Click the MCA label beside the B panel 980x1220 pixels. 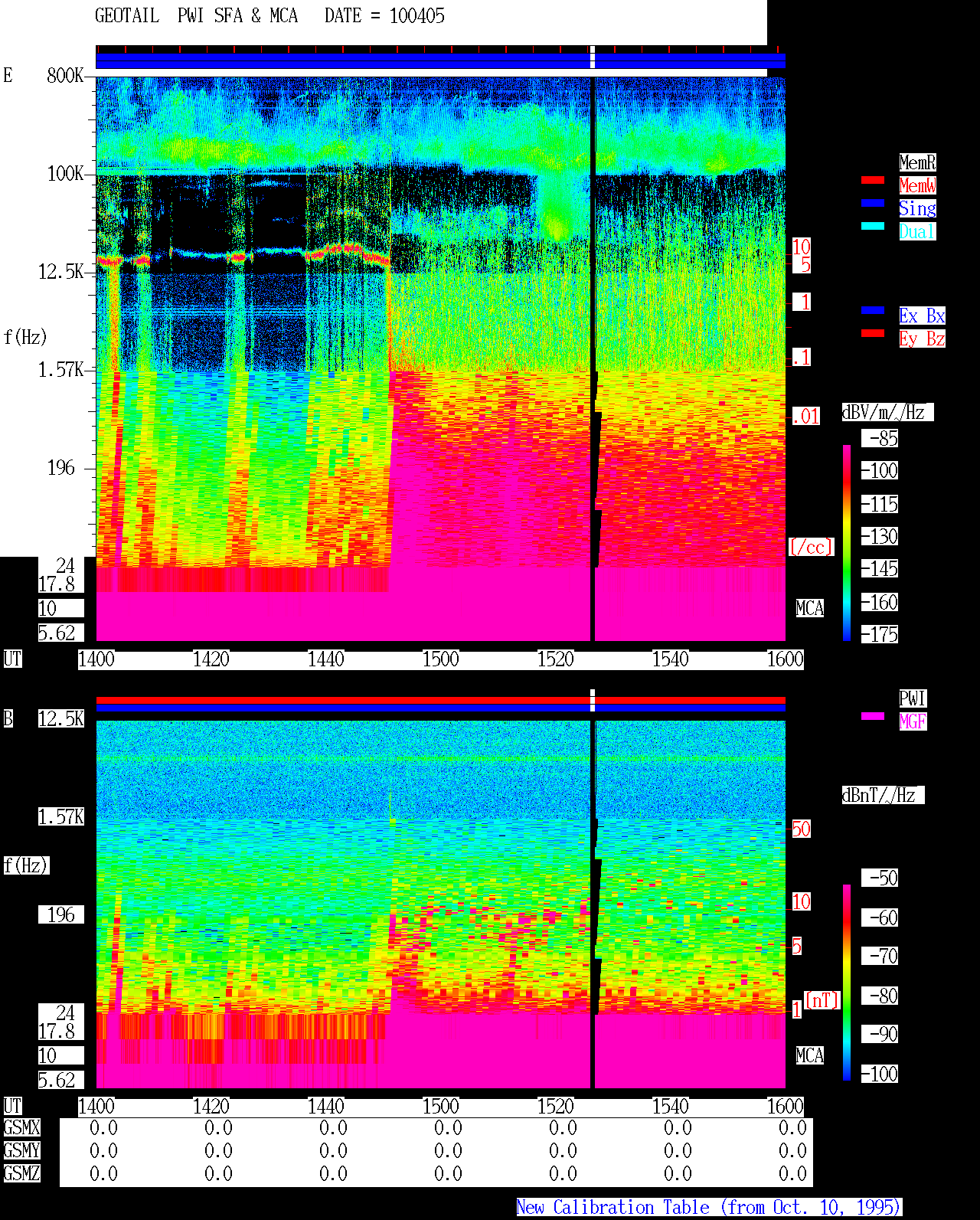[x=810, y=1055]
